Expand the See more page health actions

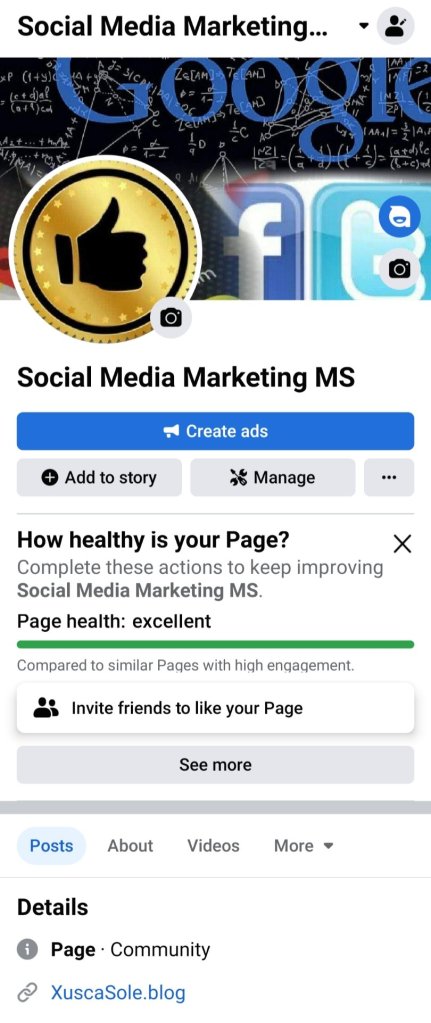(x=215, y=765)
